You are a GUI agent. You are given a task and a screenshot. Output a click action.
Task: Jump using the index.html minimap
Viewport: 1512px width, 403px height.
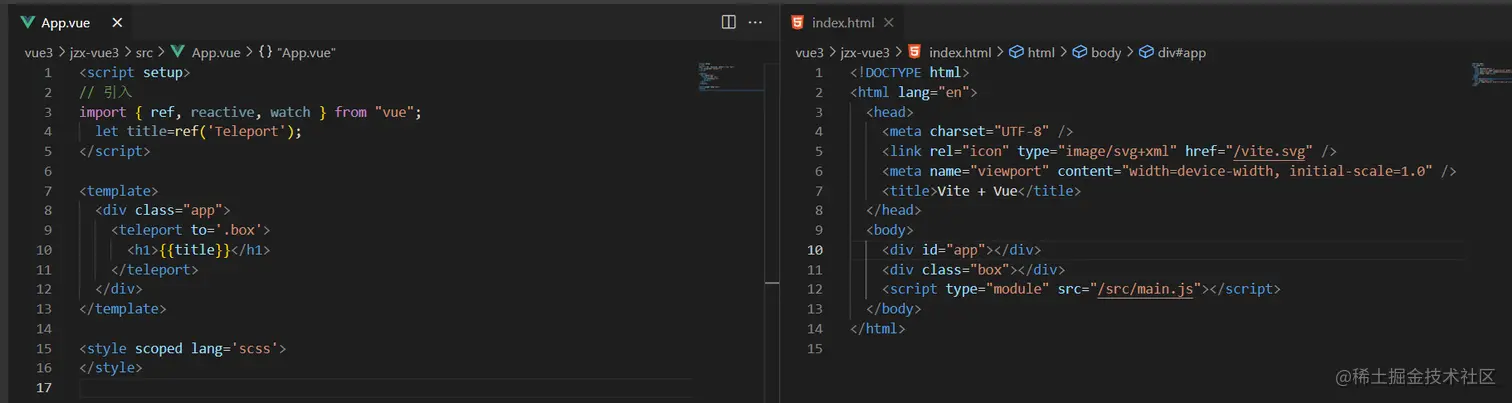click(1490, 75)
